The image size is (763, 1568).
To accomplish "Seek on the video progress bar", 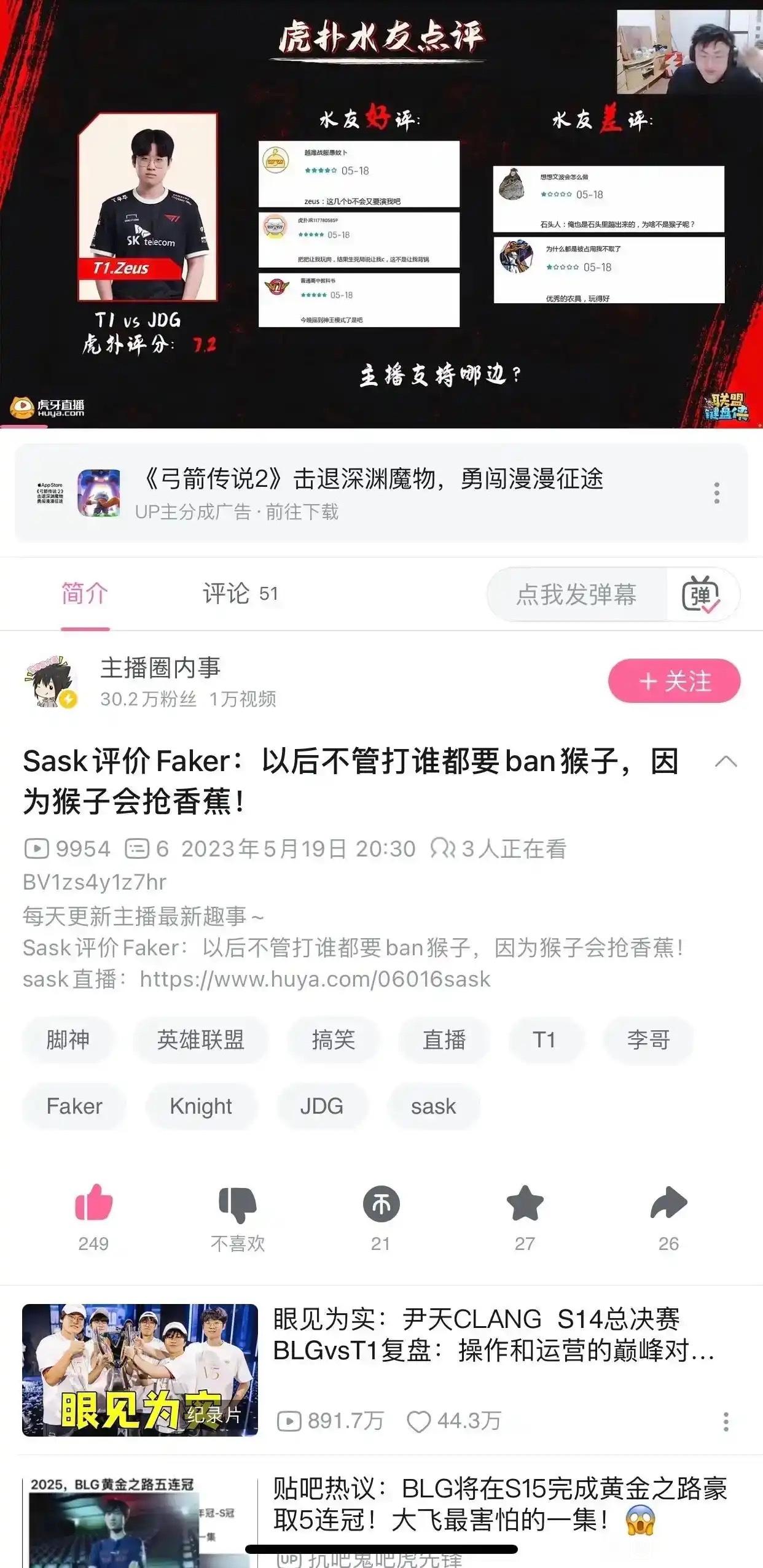I will click(381, 425).
